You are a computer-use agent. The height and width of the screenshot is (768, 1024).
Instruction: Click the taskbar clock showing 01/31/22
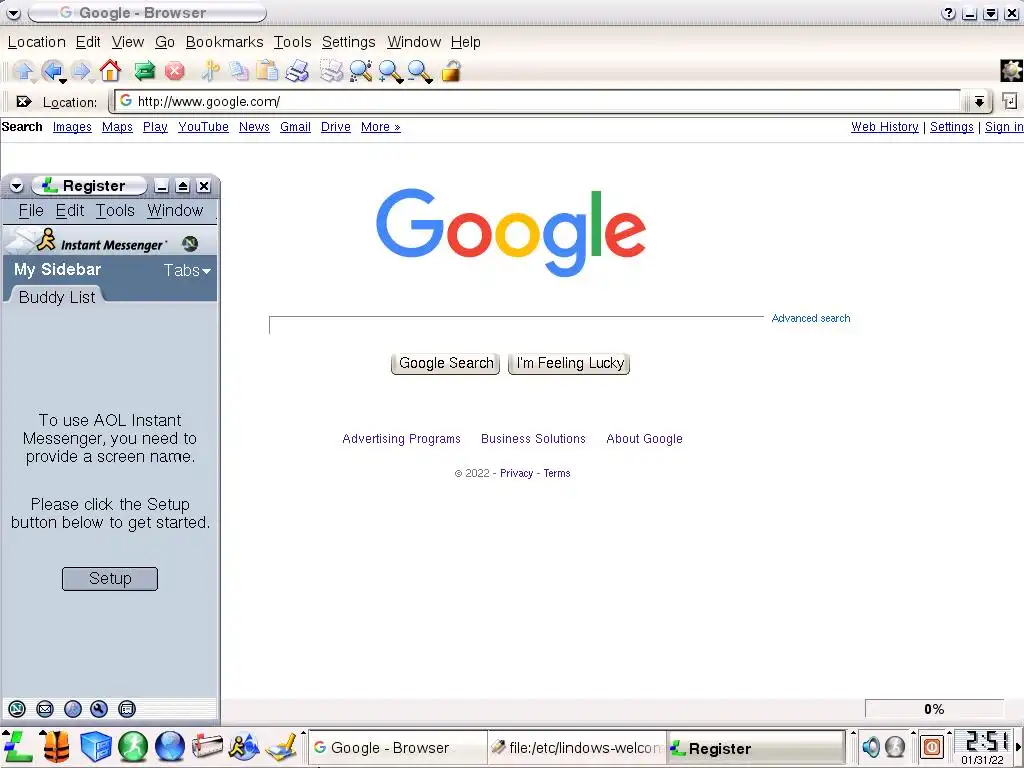pos(983,748)
